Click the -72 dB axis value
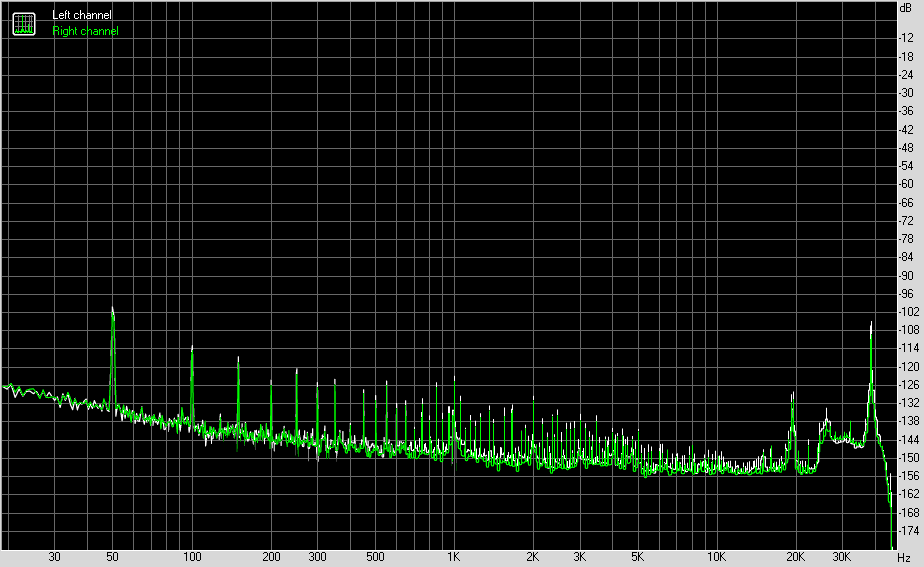 906,221
